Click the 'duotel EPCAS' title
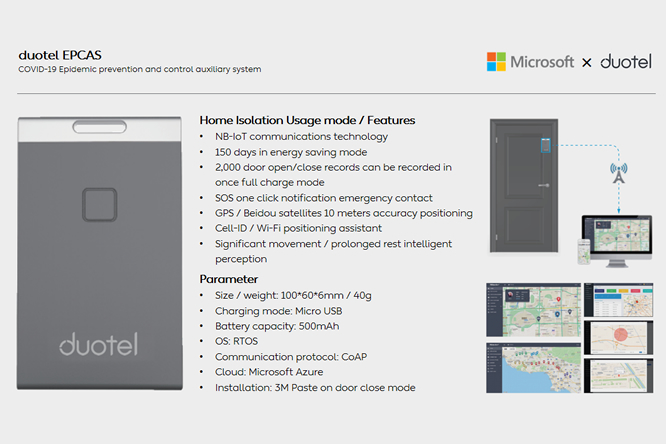The image size is (666, 444). tap(60, 55)
